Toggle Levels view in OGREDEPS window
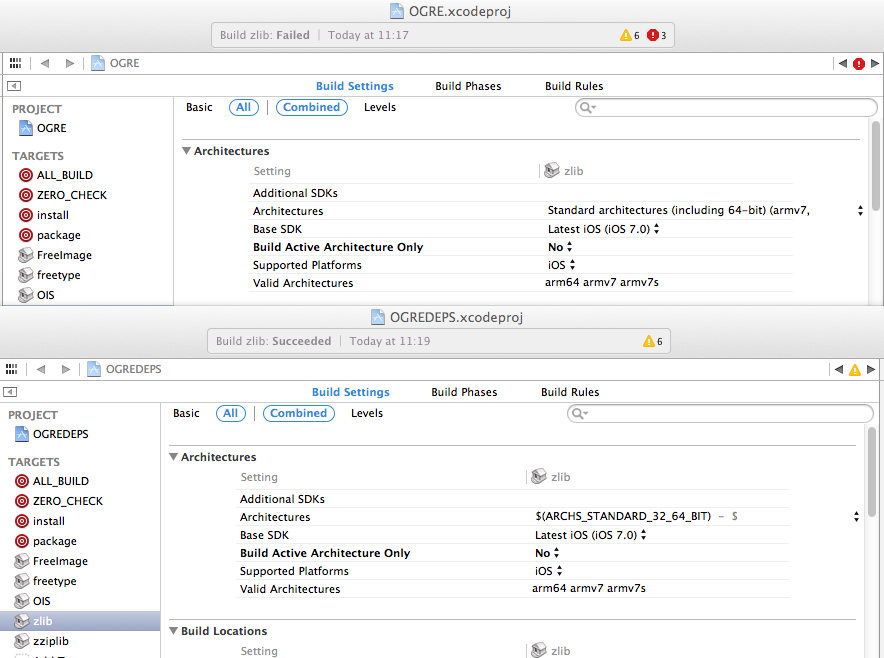Image resolution: width=884 pixels, height=658 pixels. tap(367, 413)
